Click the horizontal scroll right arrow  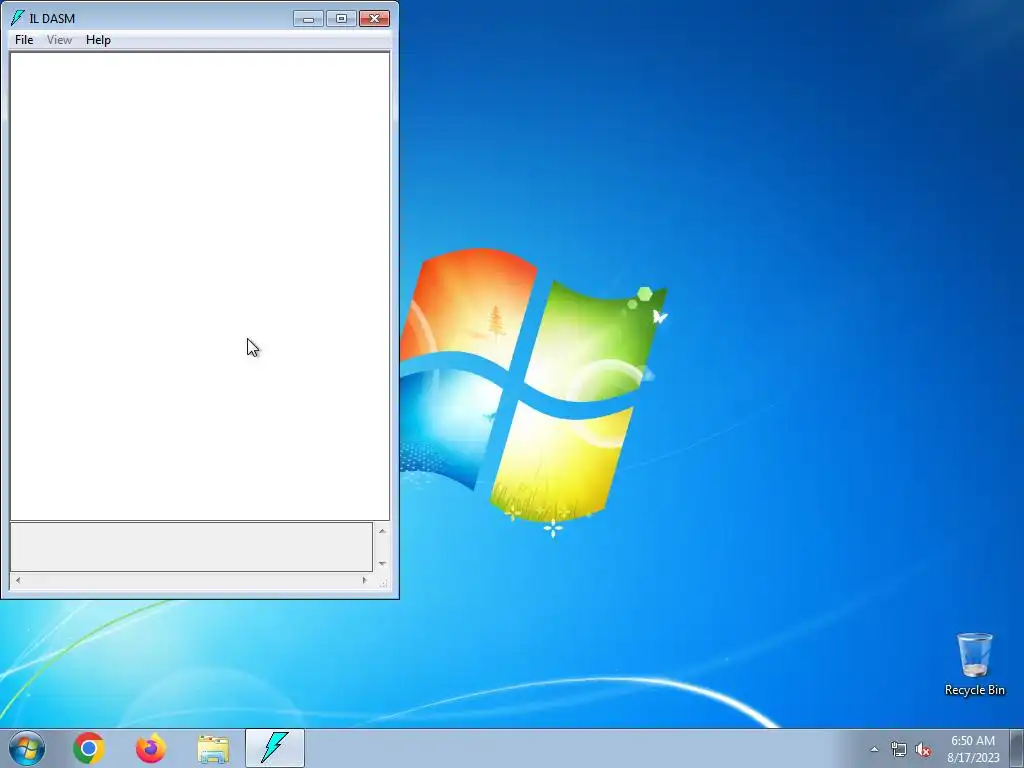pyautogui.click(x=364, y=580)
